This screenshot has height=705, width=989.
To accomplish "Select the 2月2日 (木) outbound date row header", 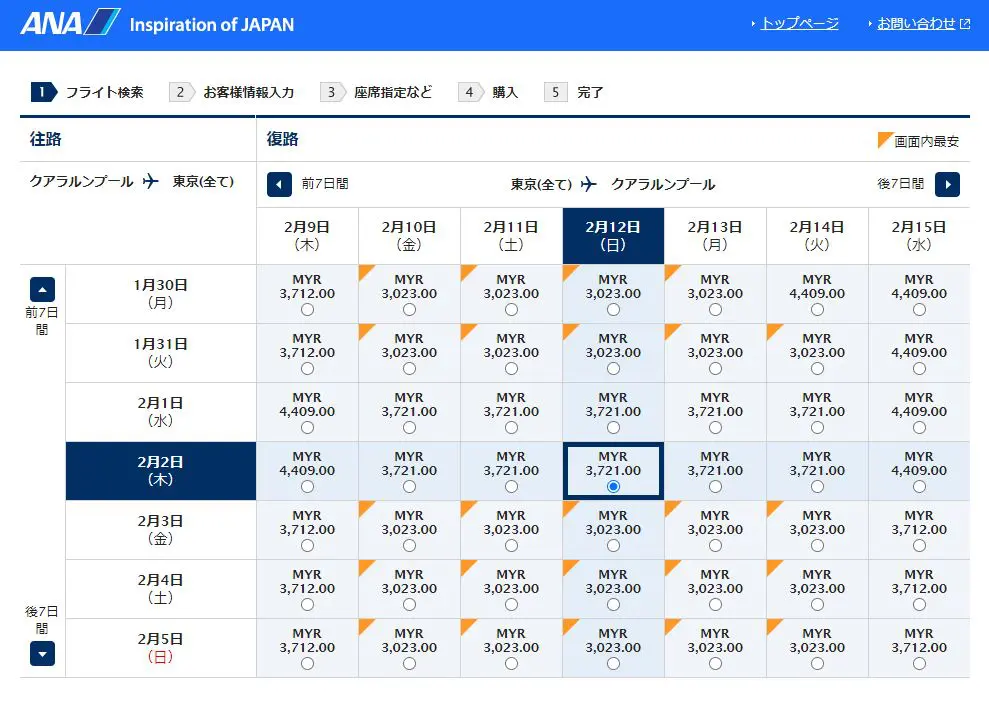I will pos(161,471).
